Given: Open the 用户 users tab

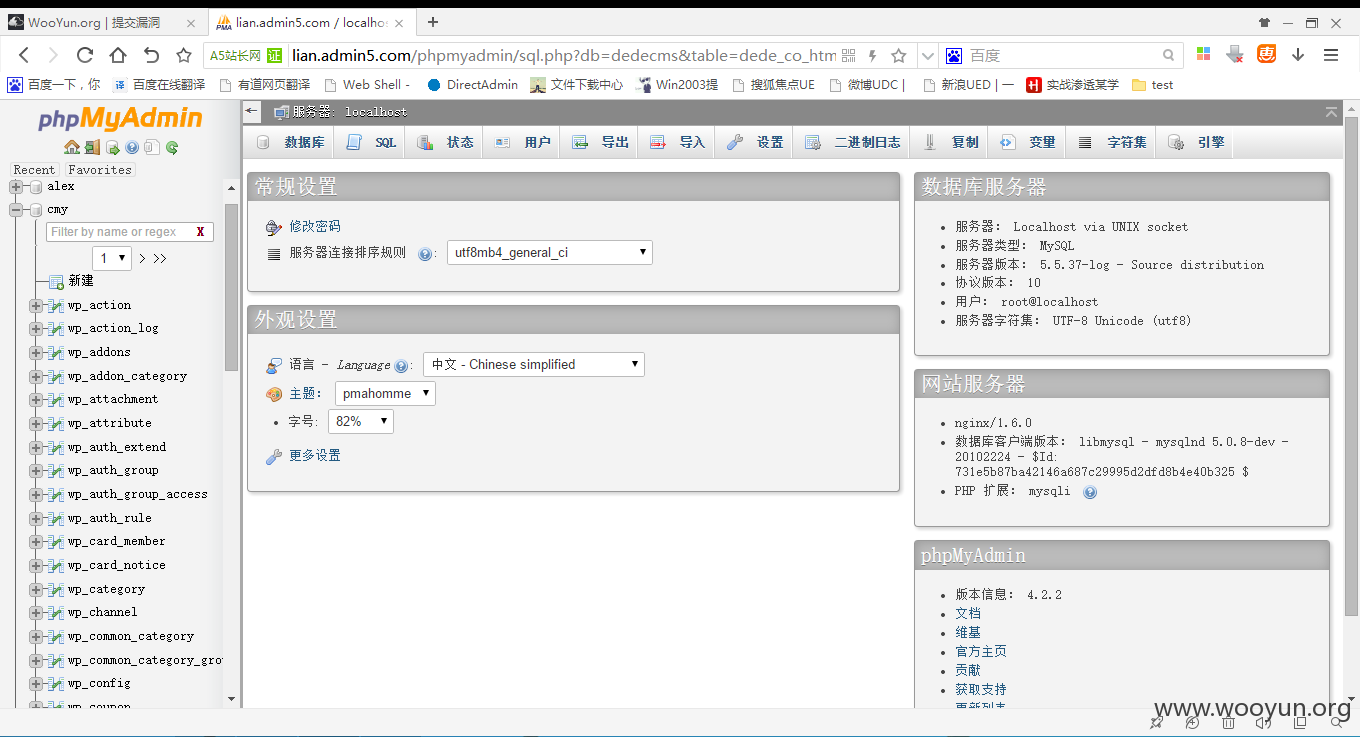Looking at the screenshot, I should click(523, 142).
